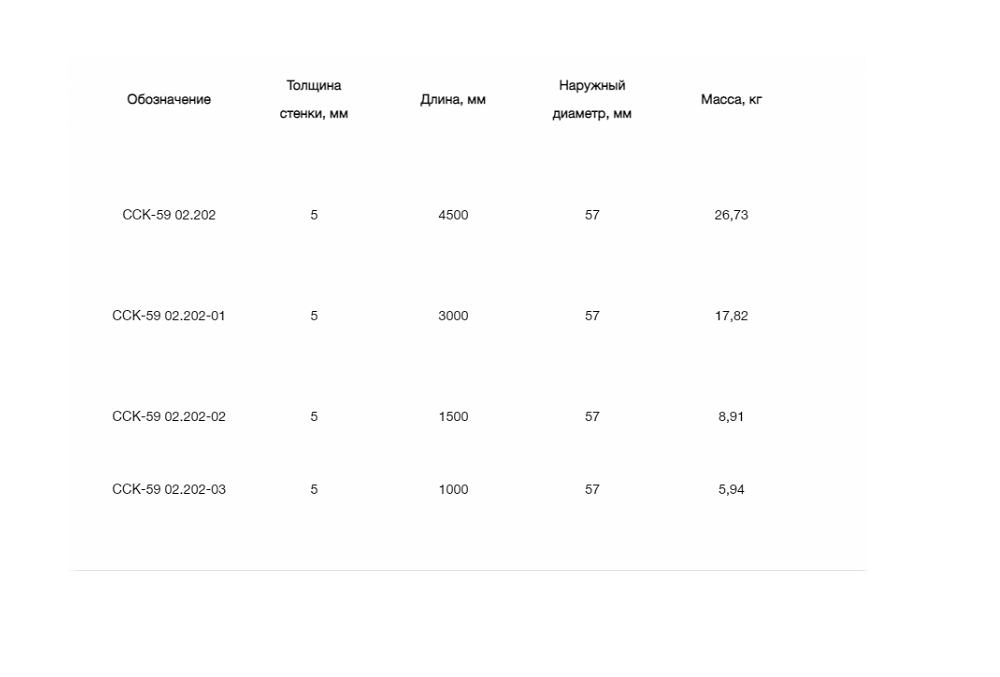Viewport: 1000px width, 677px height.
Task: Click the mass value 26,73
Action: 731,215
